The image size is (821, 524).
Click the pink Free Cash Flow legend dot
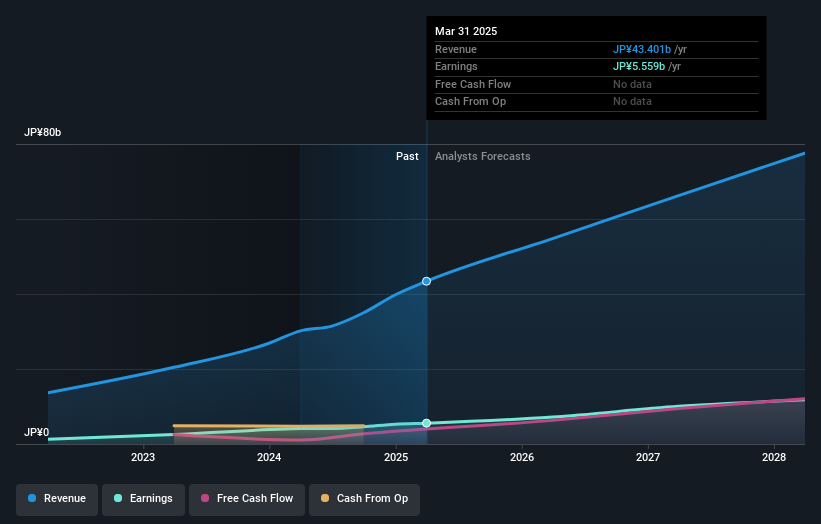pyautogui.click(x=205, y=498)
